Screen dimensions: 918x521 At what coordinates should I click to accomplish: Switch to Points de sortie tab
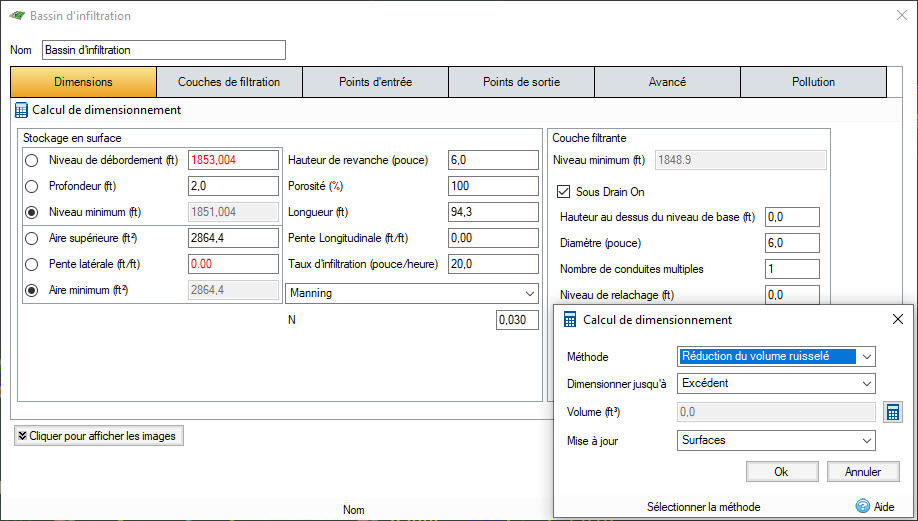click(x=521, y=82)
